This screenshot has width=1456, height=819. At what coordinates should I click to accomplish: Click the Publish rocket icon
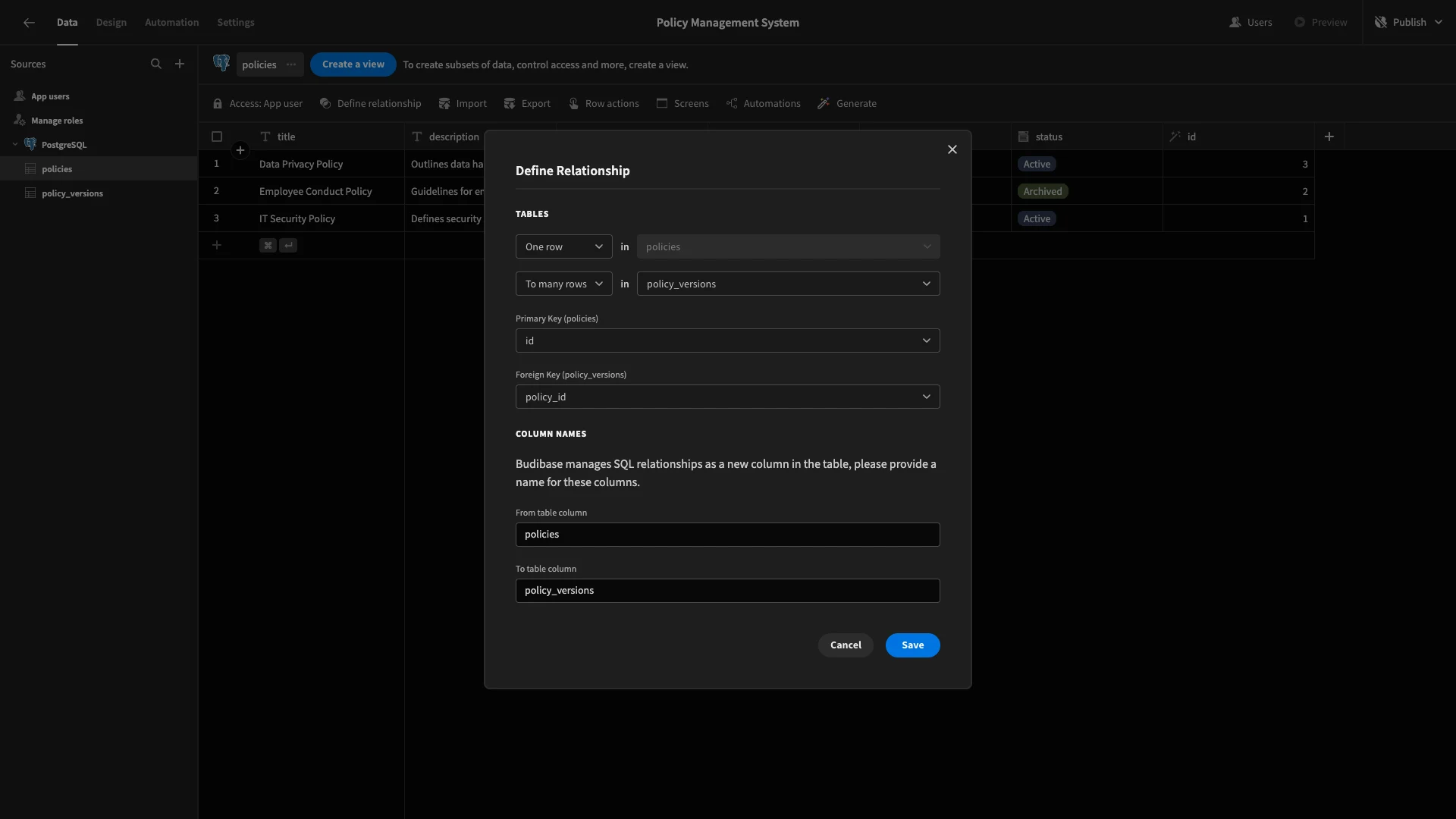point(1381,23)
